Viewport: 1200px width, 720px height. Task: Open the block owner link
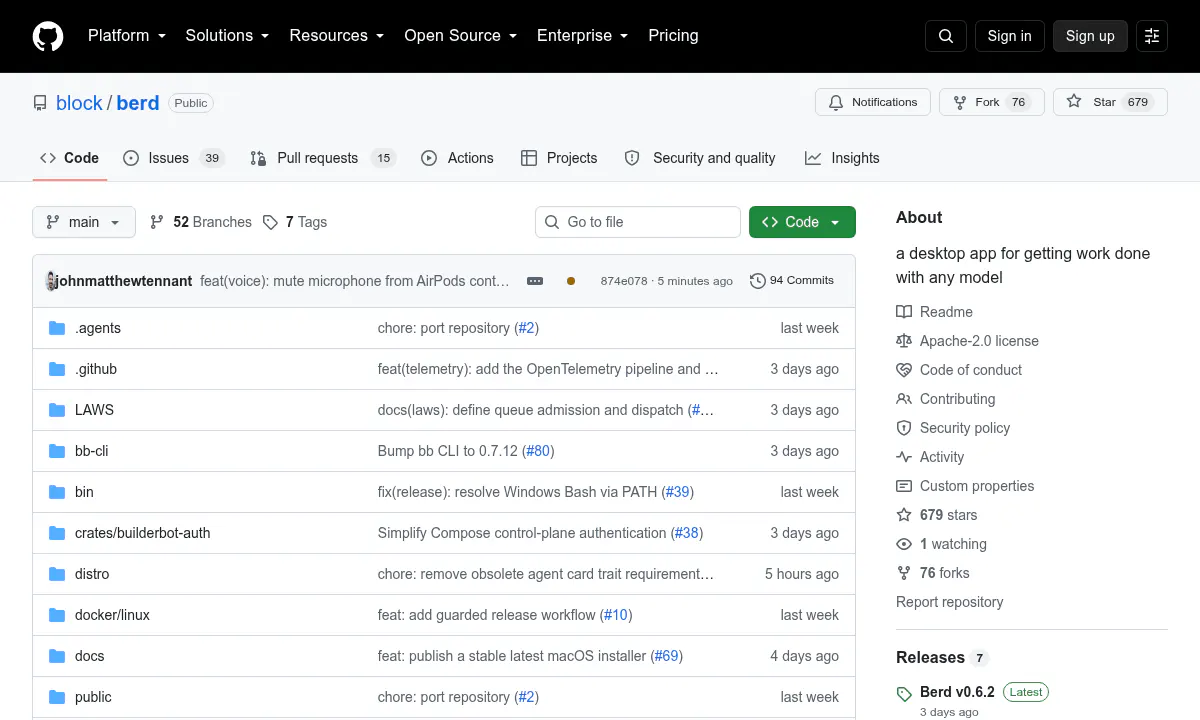pos(79,103)
